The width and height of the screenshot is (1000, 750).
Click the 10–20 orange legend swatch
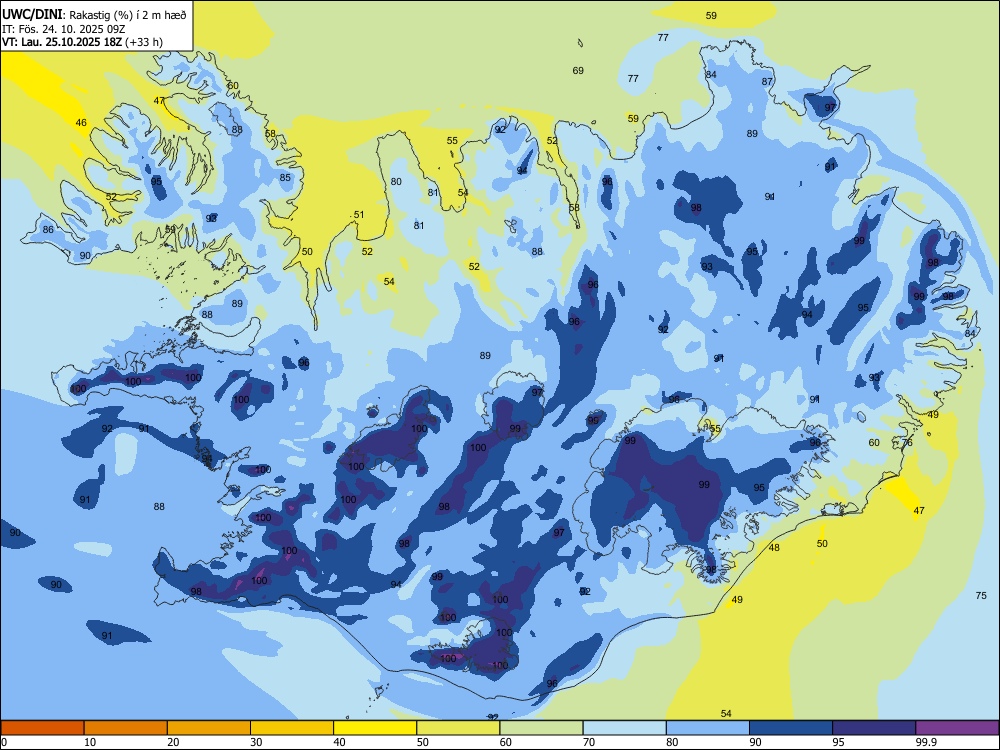click(x=126, y=728)
